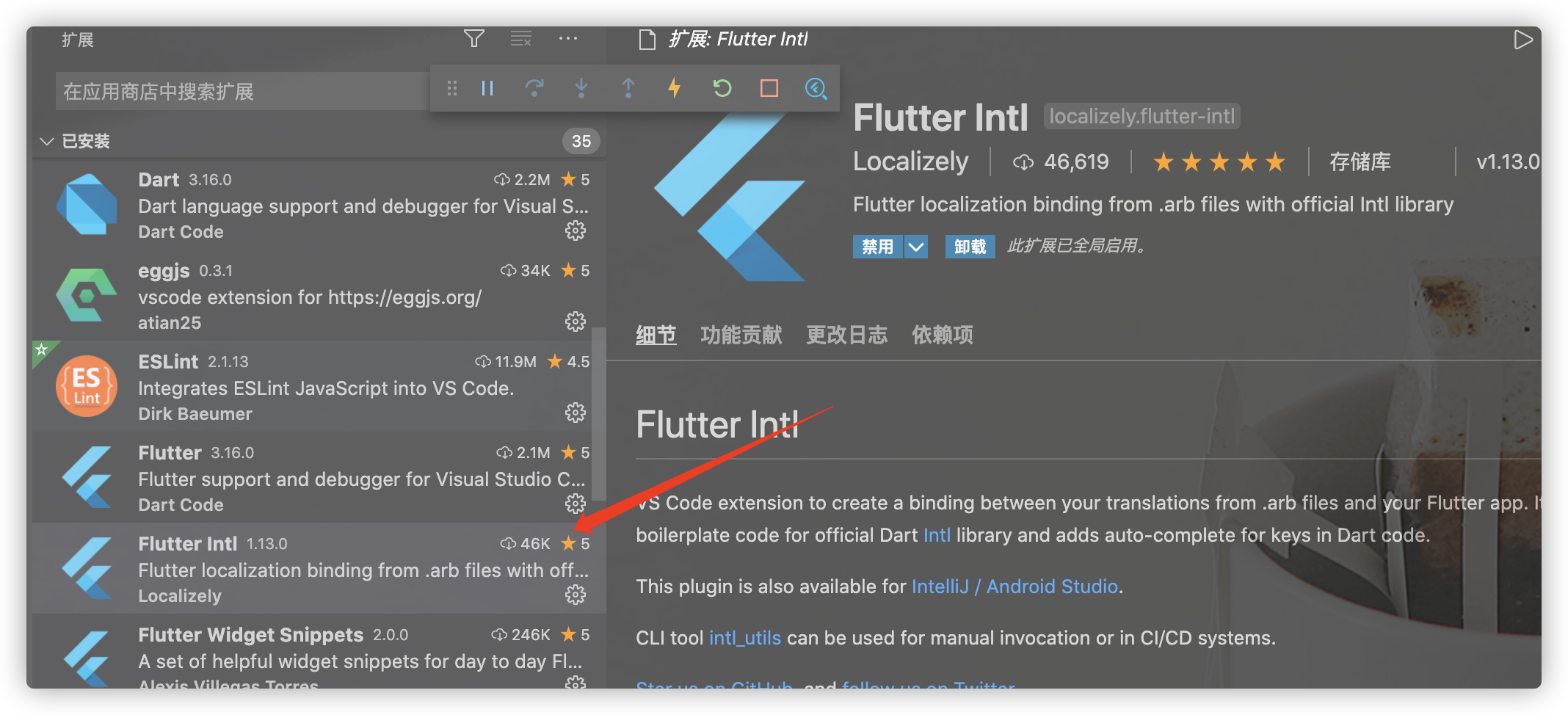Open manage gear for eggjs extension
This screenshot has width=1568, height=715.
pos(576,322)
